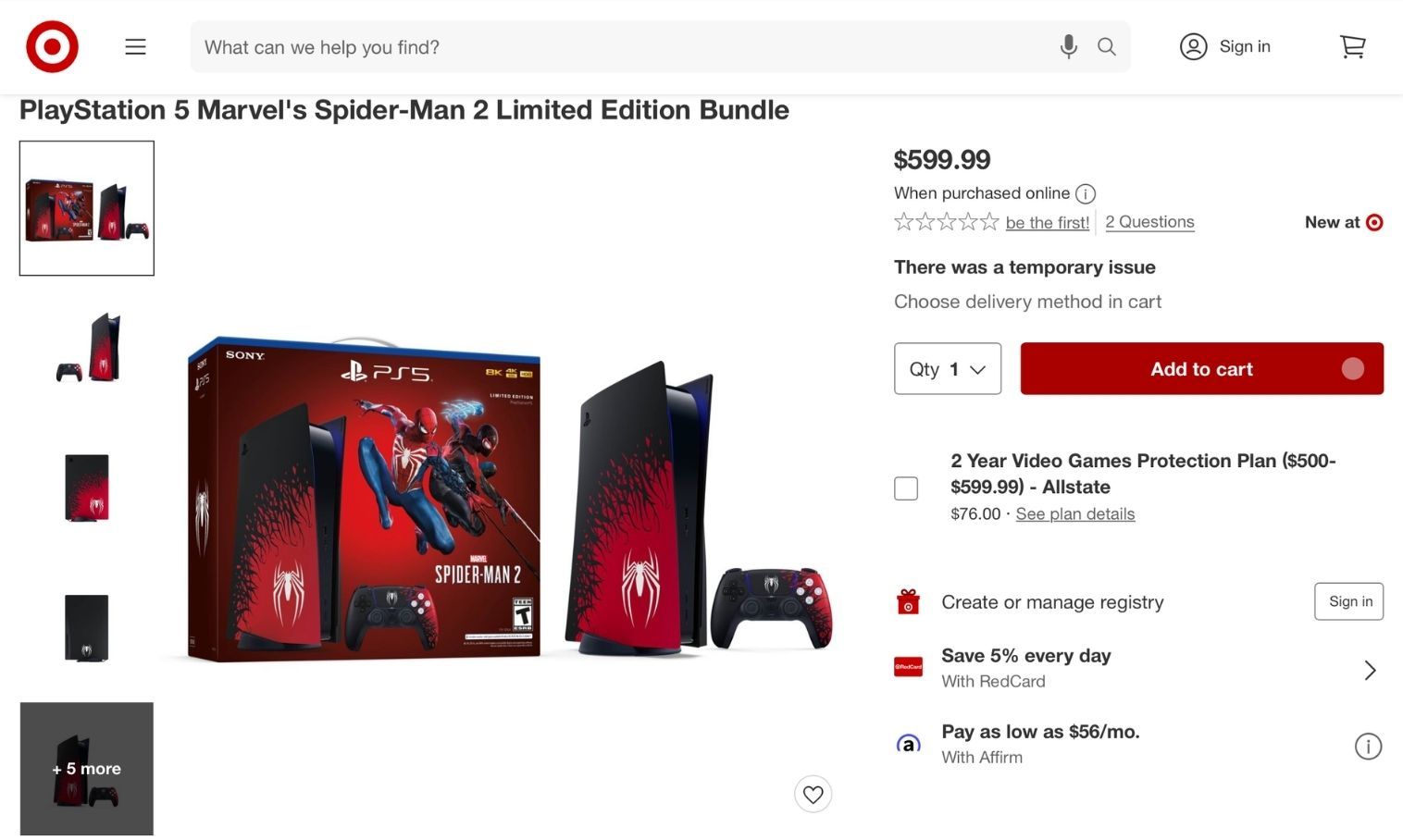Click the Target bullseye logo
The width and height of the screenshot is (1403, 840).
52,46
